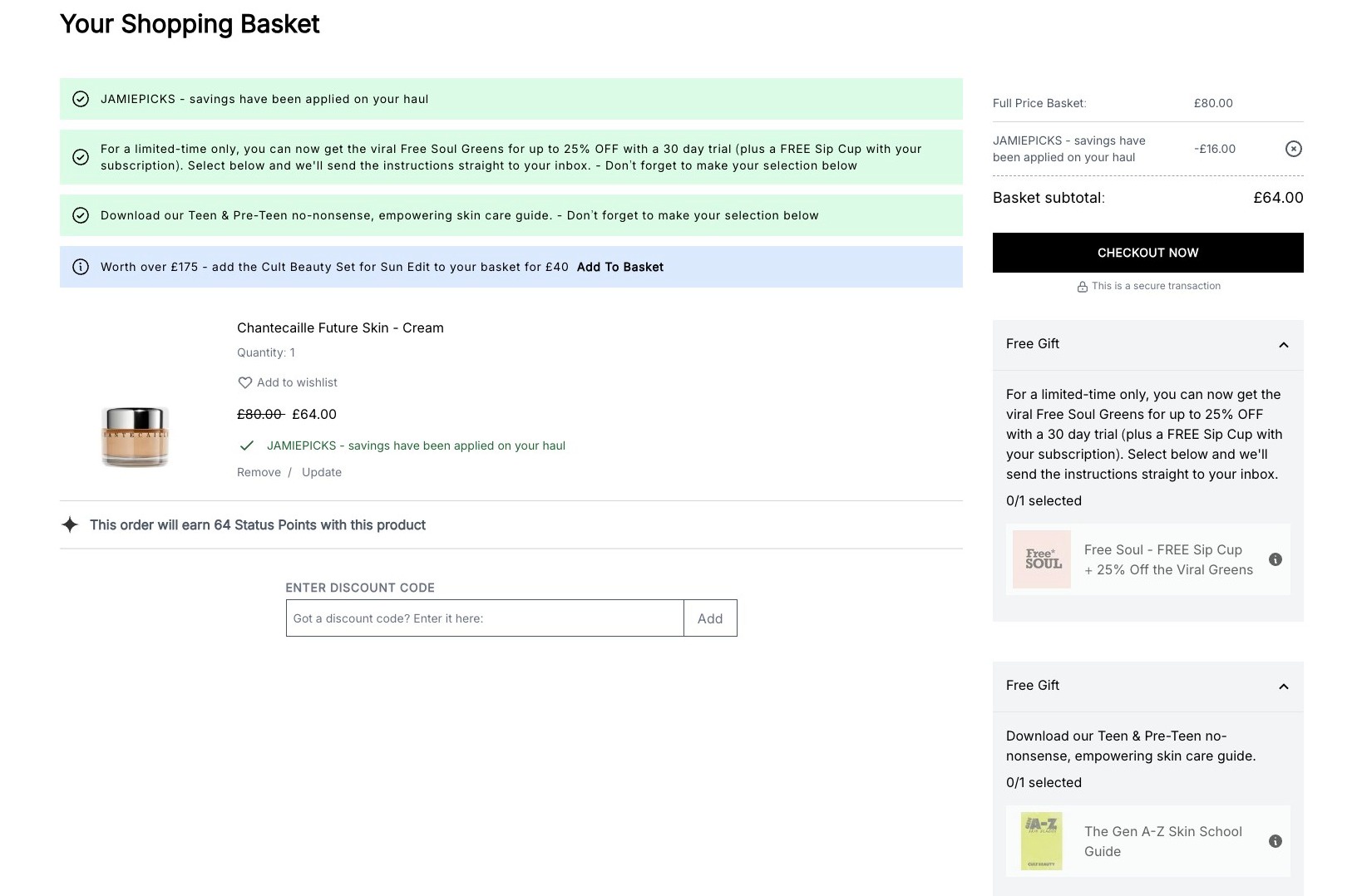Click the status points star icon

(x=70, y=524)
